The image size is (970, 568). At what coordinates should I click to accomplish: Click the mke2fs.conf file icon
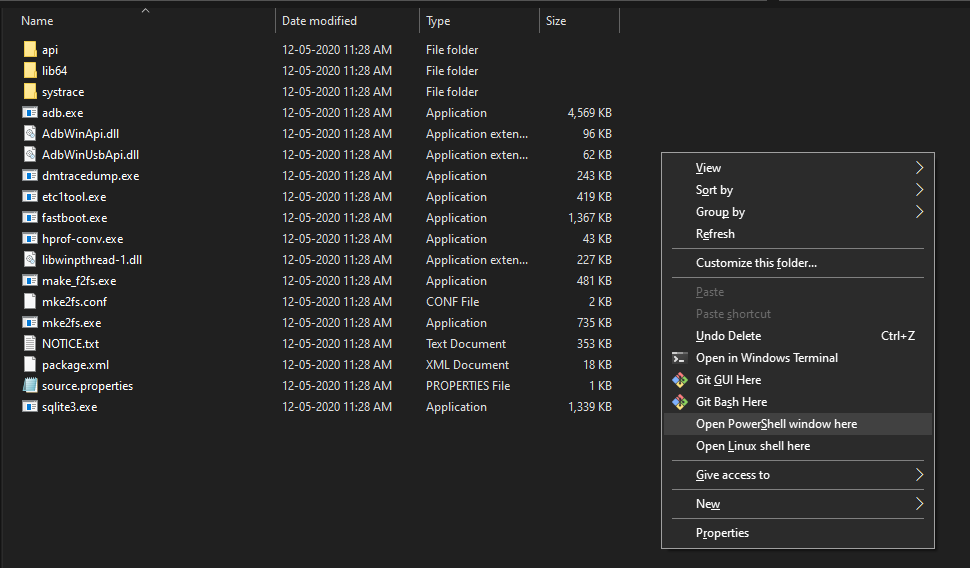coord(30,302)
